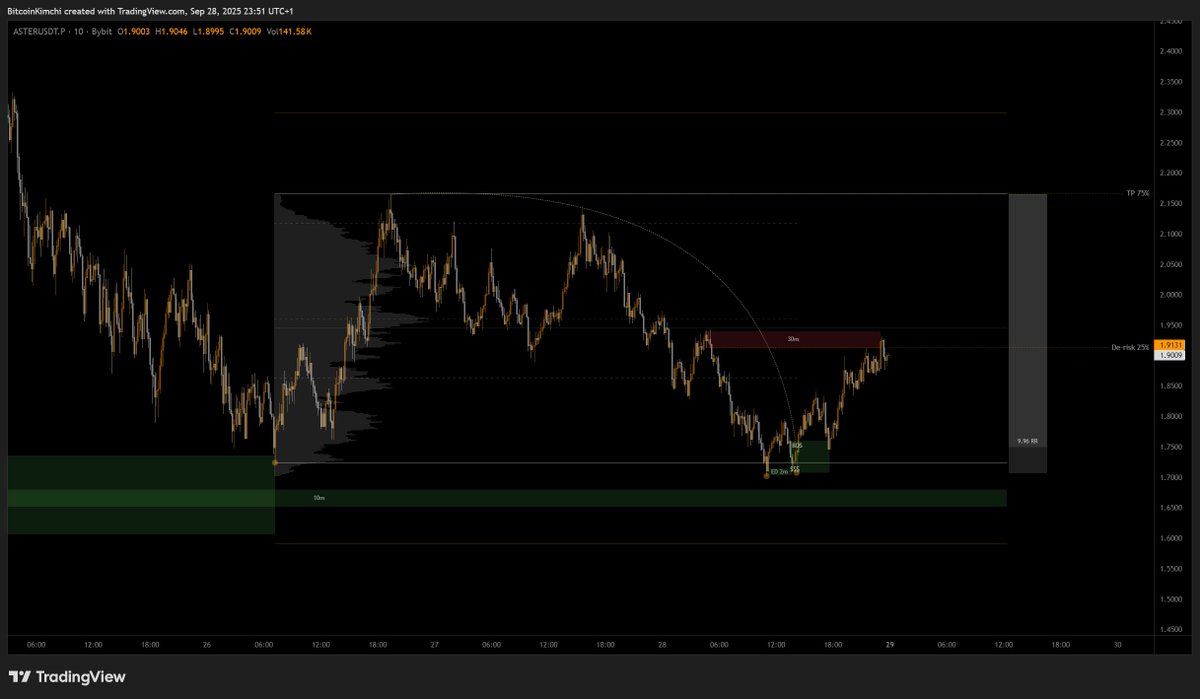
Task: Open the 10-minute interval selector
Action: [x=78, y=31]
